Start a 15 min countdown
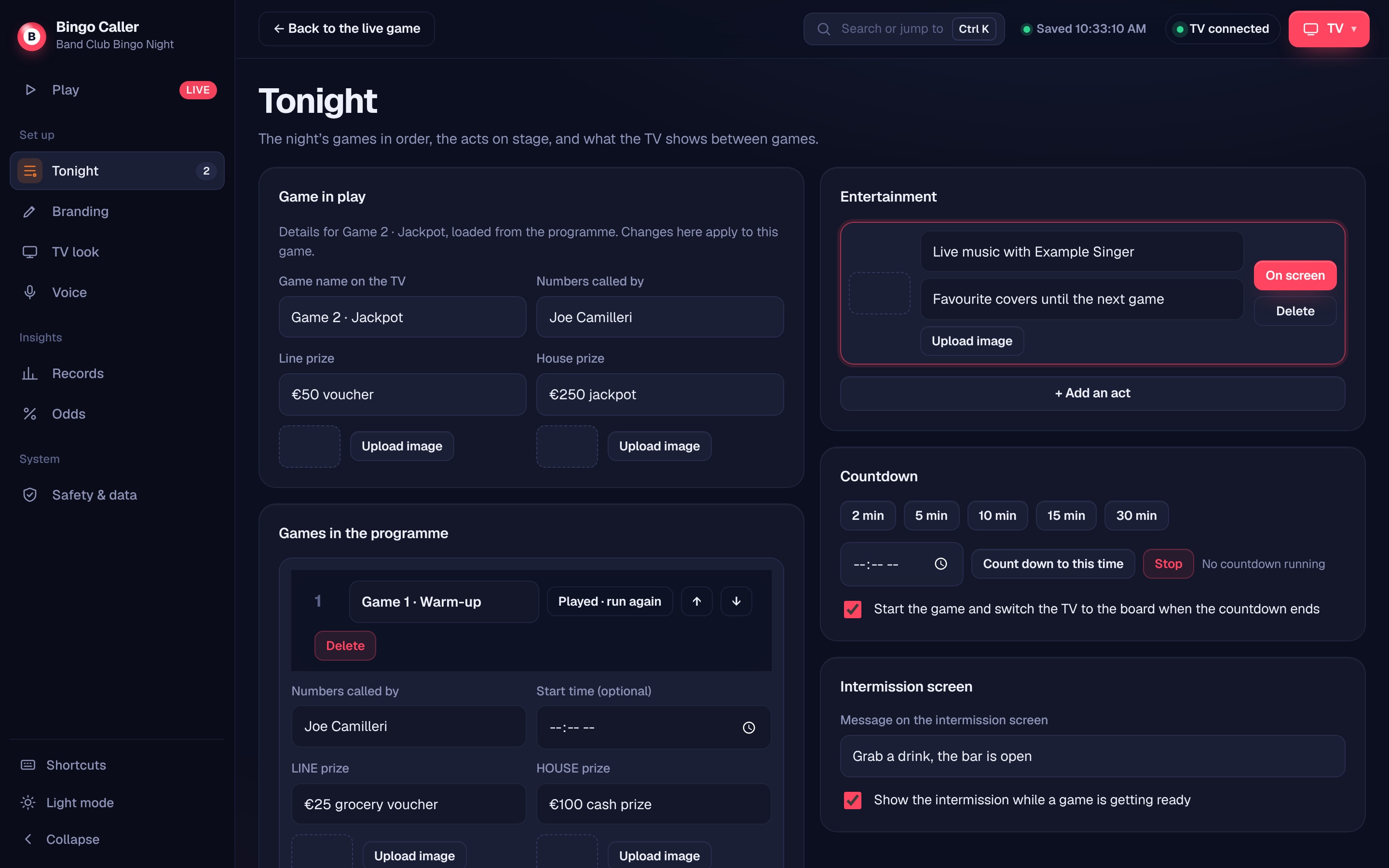The image size is (1389, 868). 1066,515
